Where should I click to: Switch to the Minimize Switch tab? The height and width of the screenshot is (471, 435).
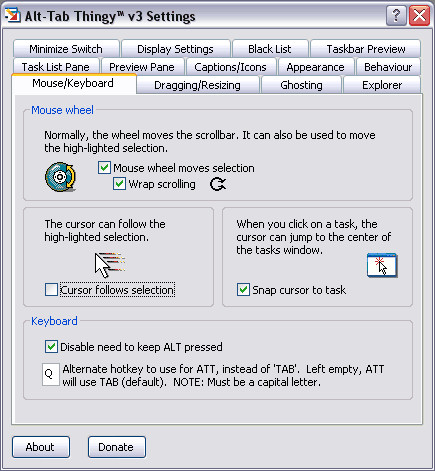(x=66, y=49)
